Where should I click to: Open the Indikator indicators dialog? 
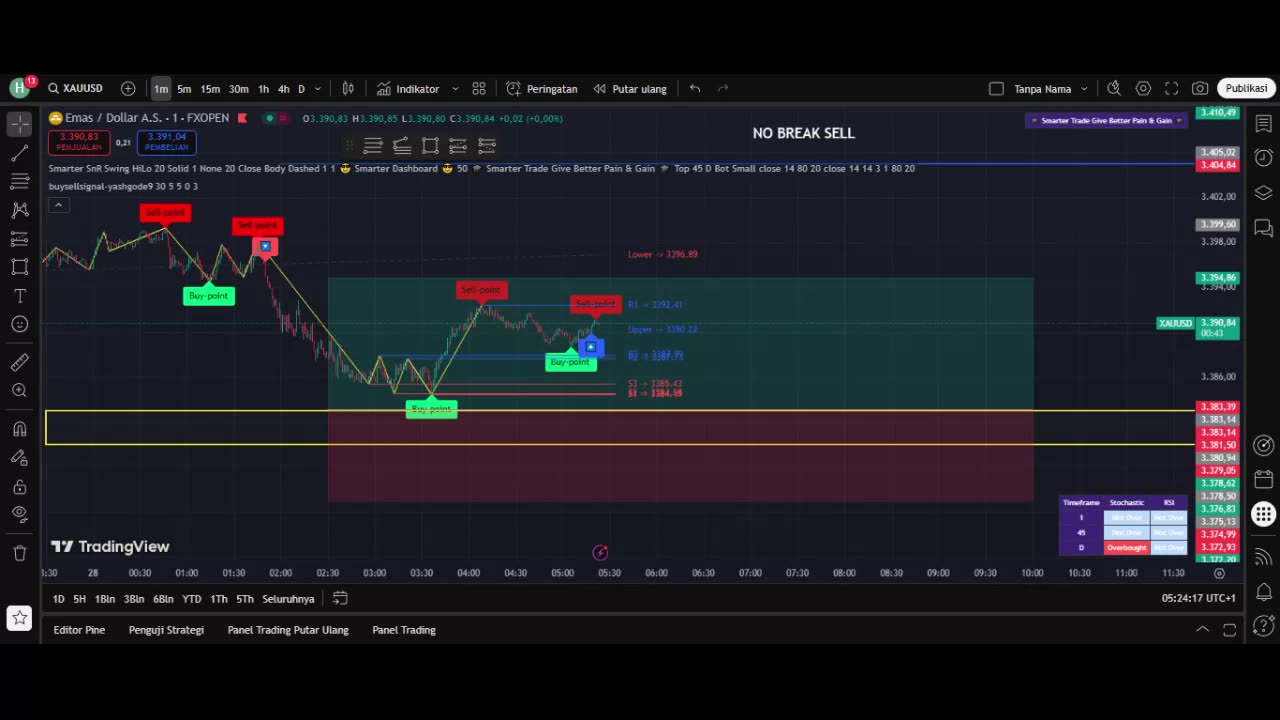(408, 89)
